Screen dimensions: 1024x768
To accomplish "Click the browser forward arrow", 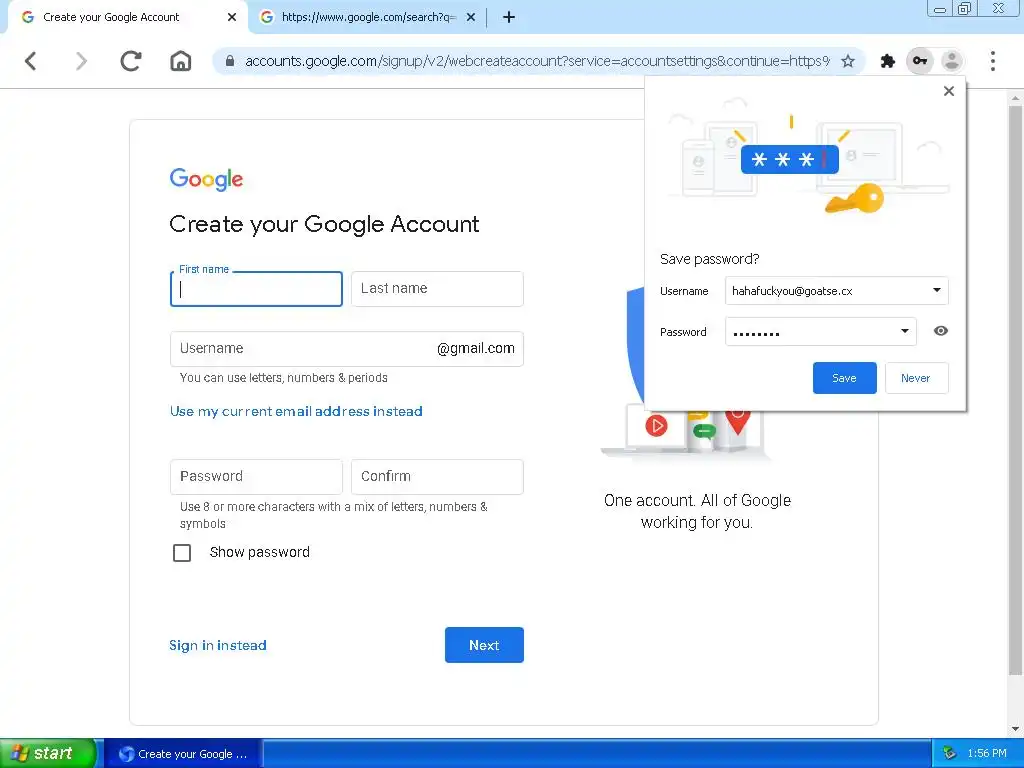I will pyautogui.click(x=81, y=61).
